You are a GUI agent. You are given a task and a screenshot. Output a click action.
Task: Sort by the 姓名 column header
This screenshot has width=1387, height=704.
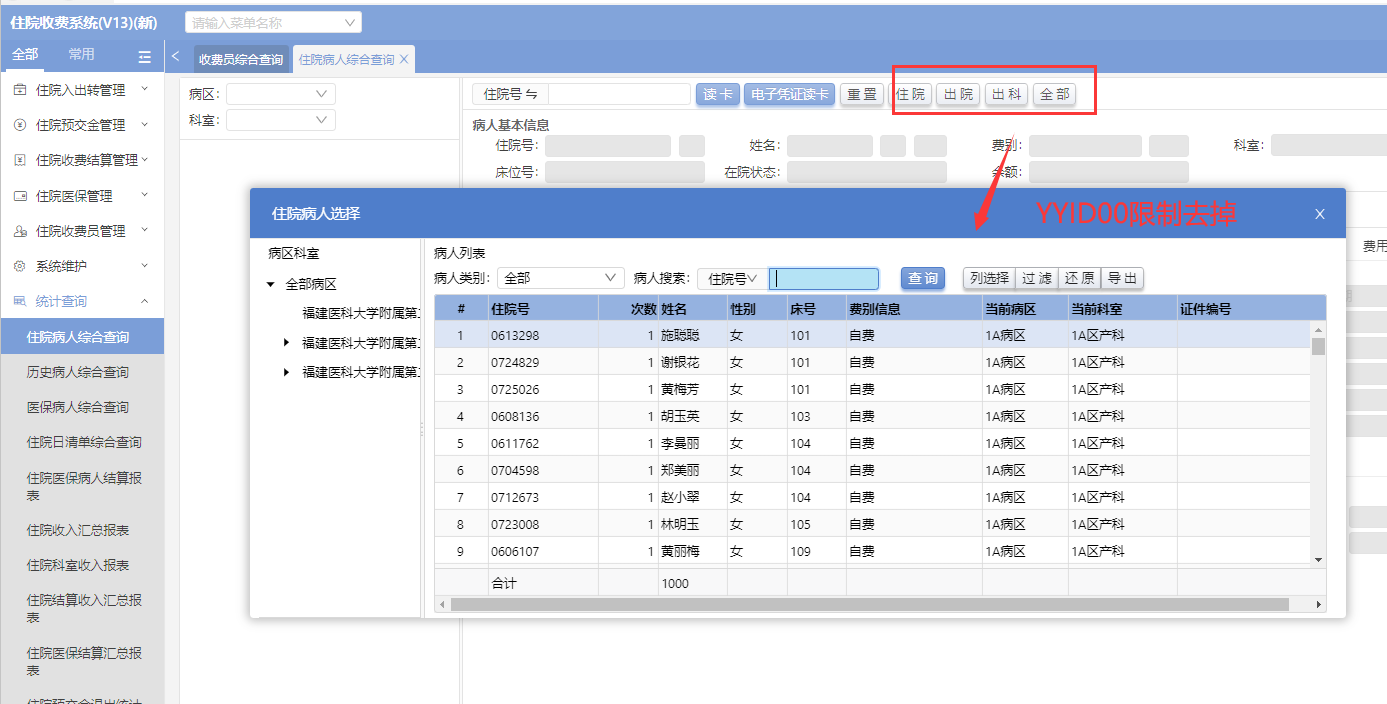click(692, 309)
